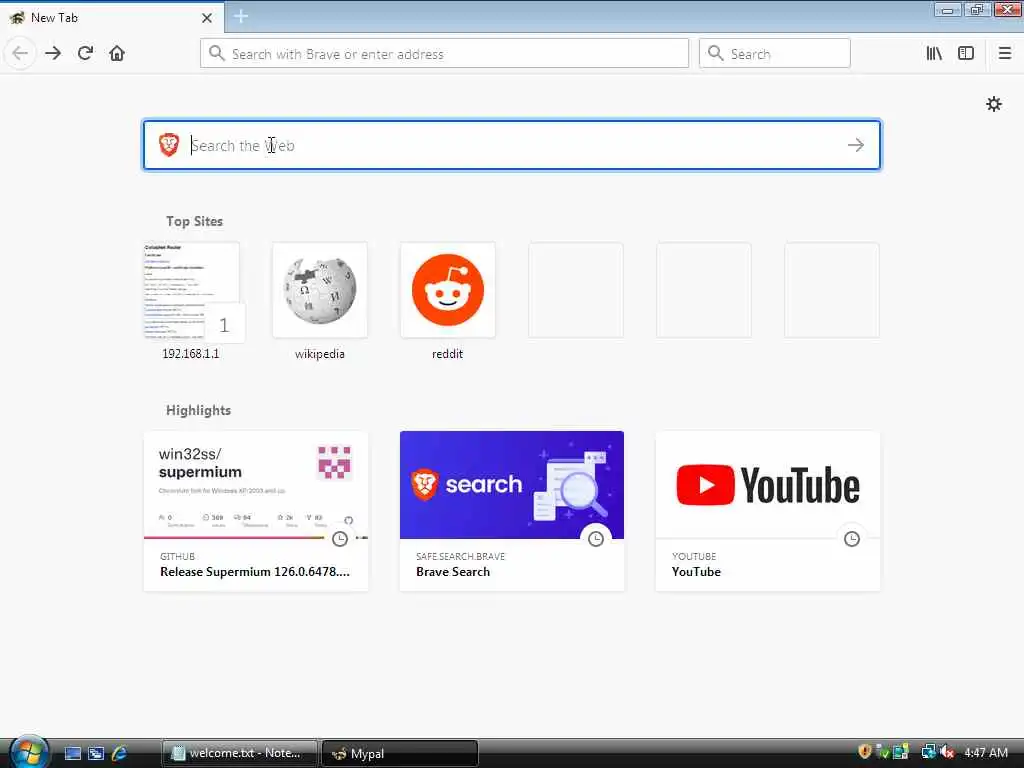Open the reddit top site tile
Image resolution: width=1024 pixels, height=768 pixels.
pyautogui.click(x=447, y=290)
